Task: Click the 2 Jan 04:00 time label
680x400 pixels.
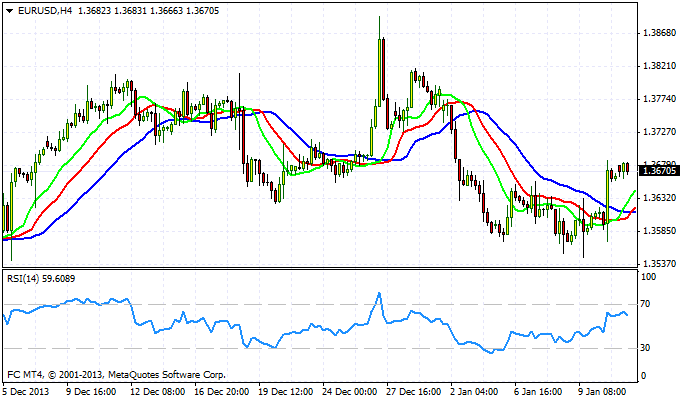Action: 474,391
